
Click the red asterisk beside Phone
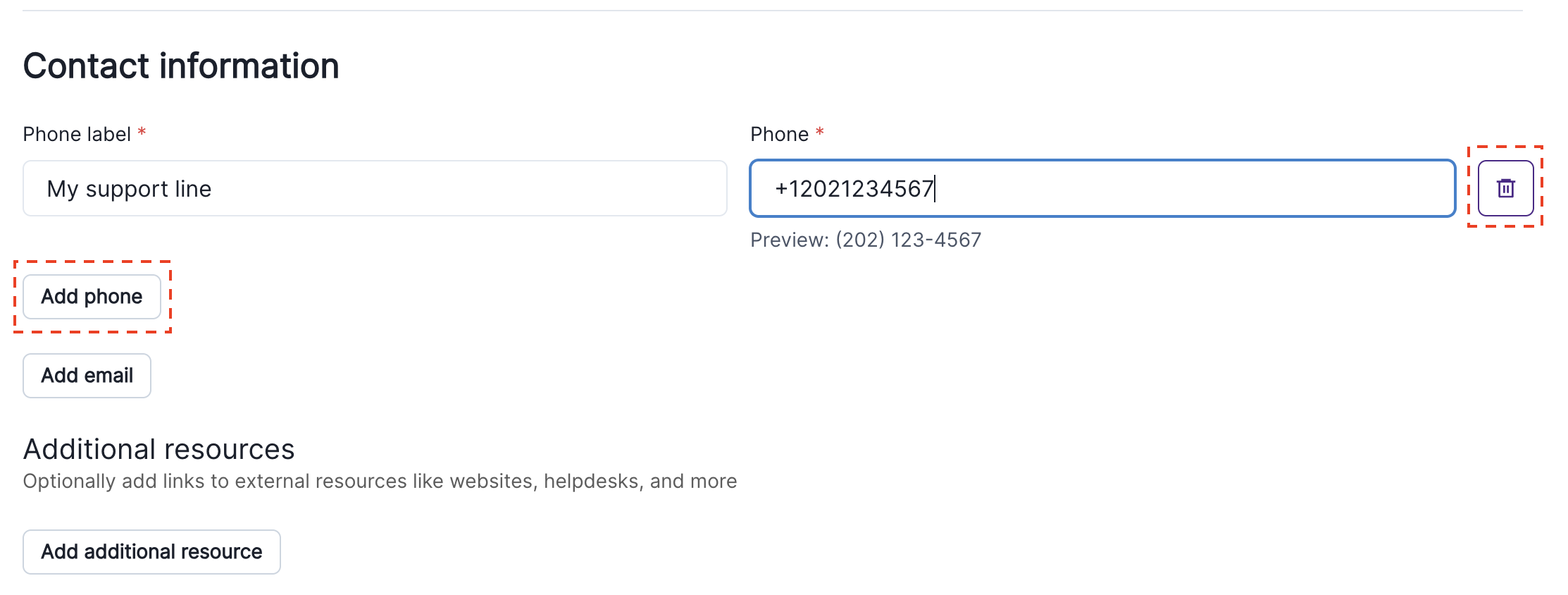[x=819, y=132]
